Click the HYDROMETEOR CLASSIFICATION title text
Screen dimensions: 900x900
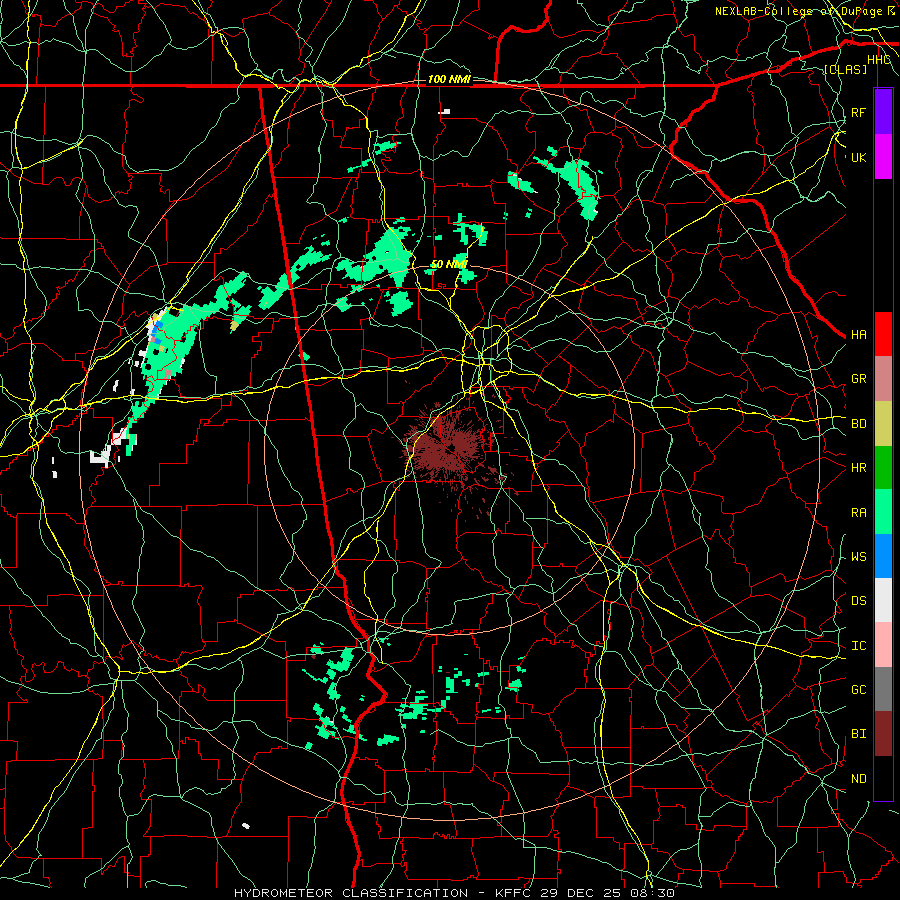pyautogui.click(x=351, y=893)
